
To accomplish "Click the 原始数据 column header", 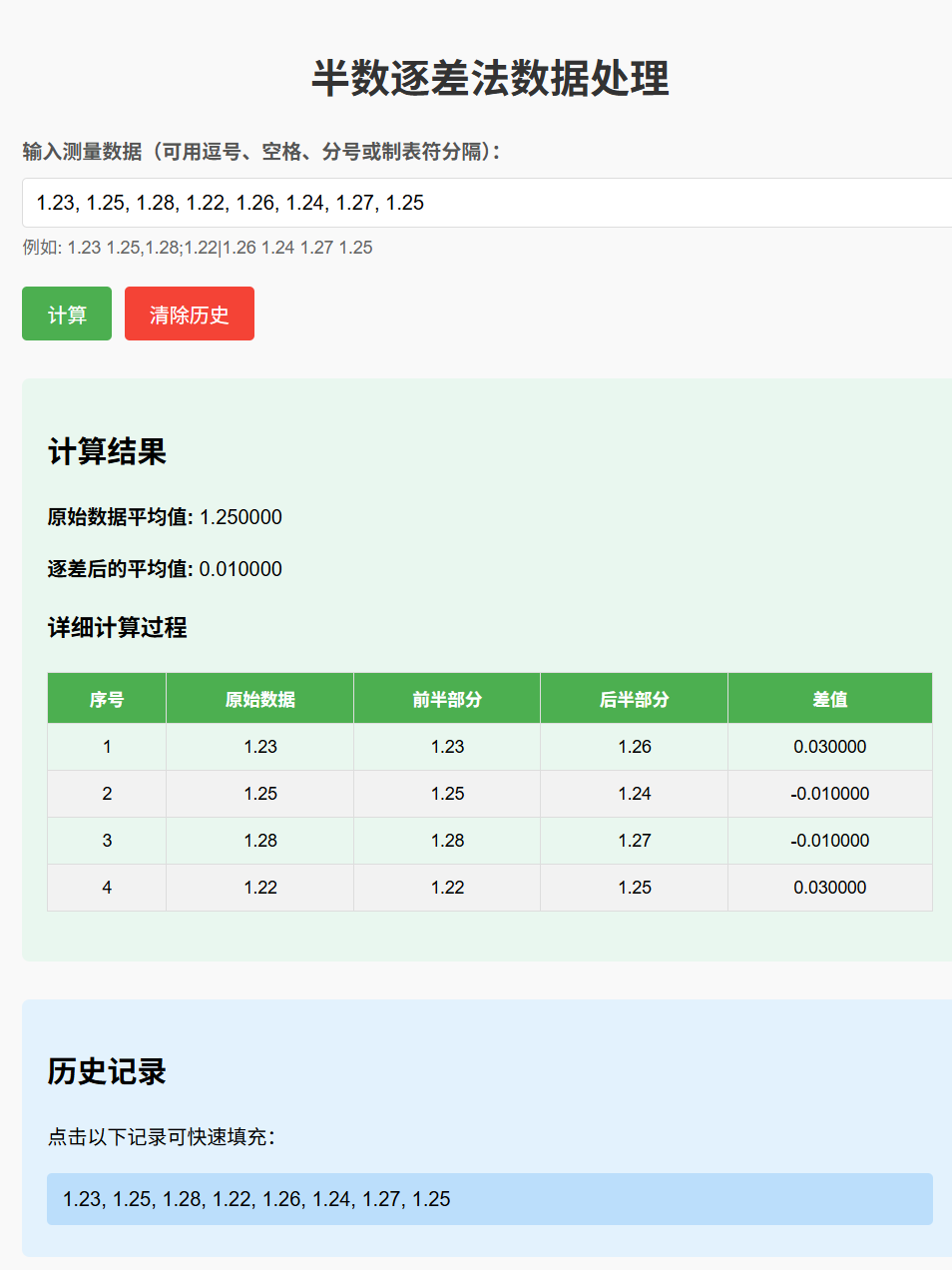I will pyautogui.click(x=258, y=698).
